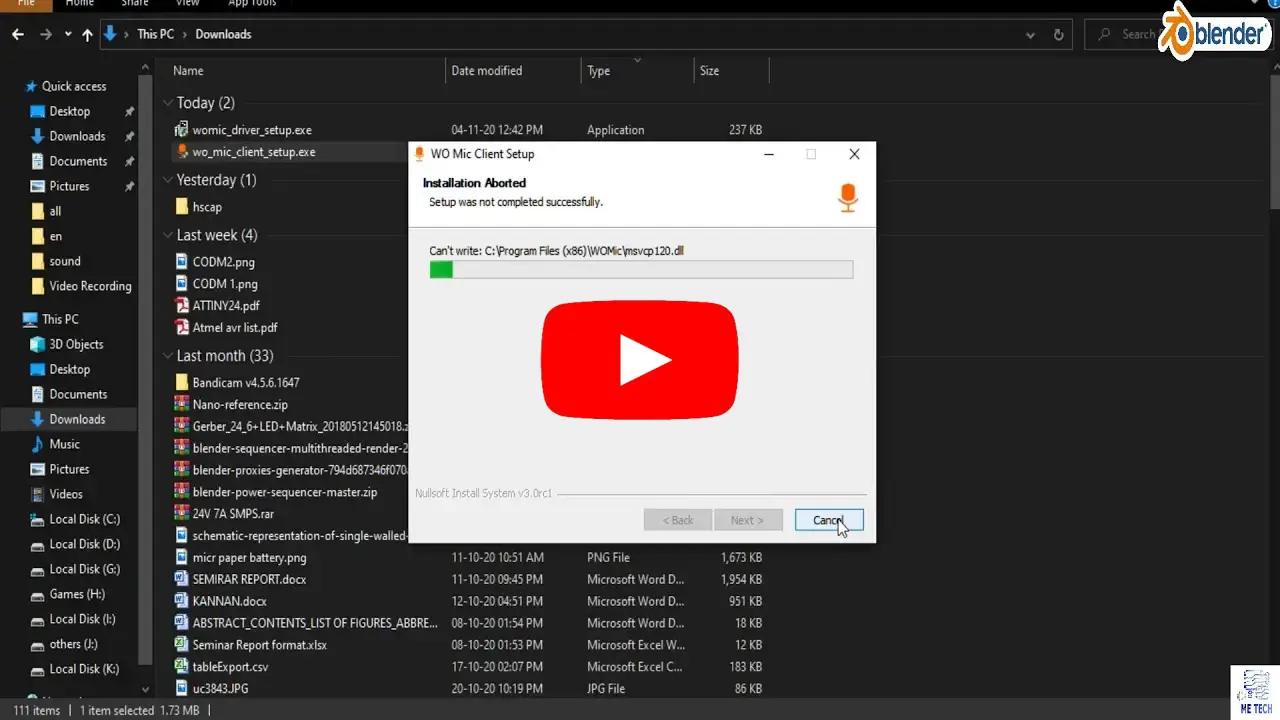
Task: Open Music under This PC
Action: 64,444
